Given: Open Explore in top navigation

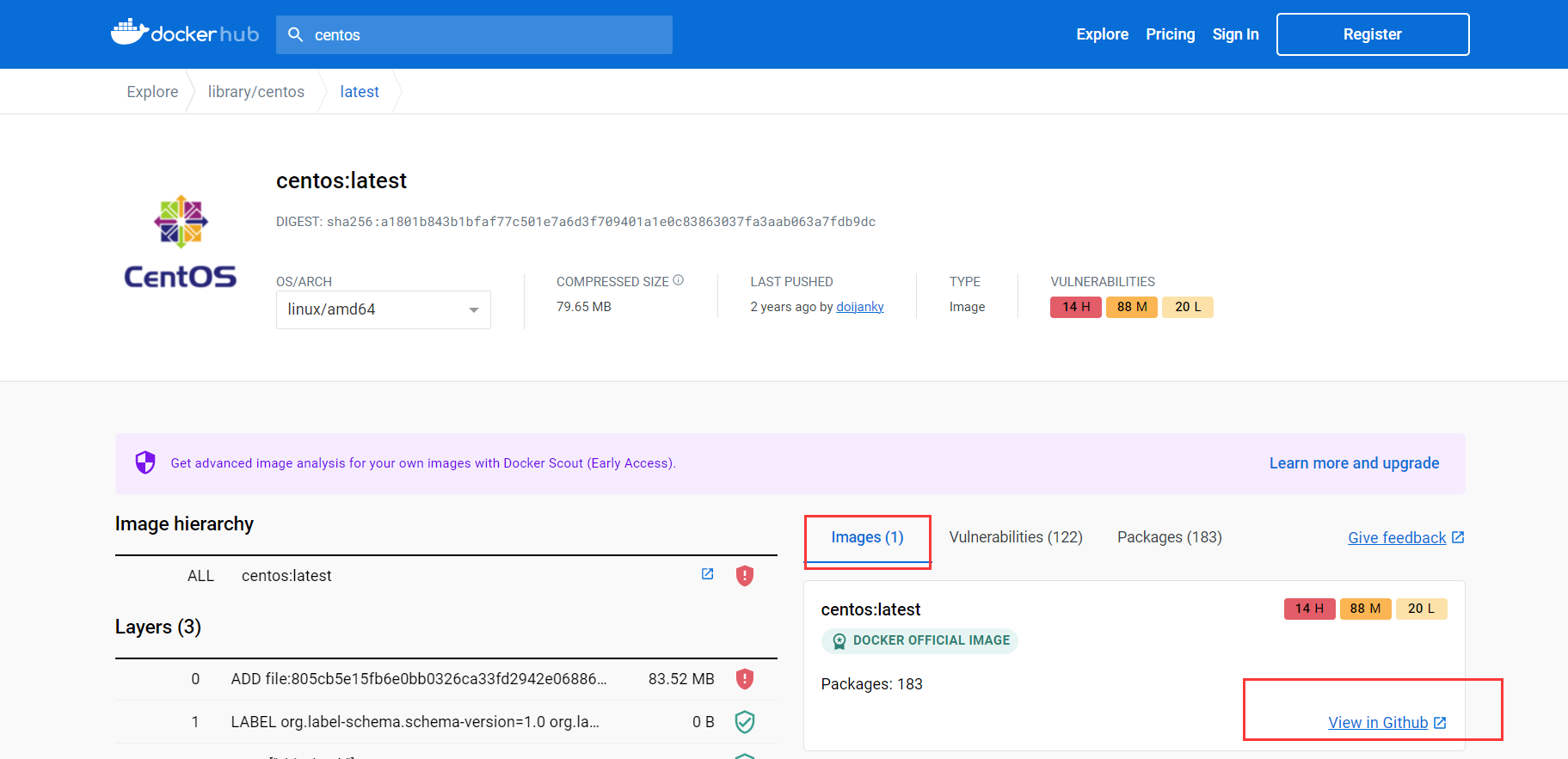Looking at the screenshot, I should coord(1102,34).
